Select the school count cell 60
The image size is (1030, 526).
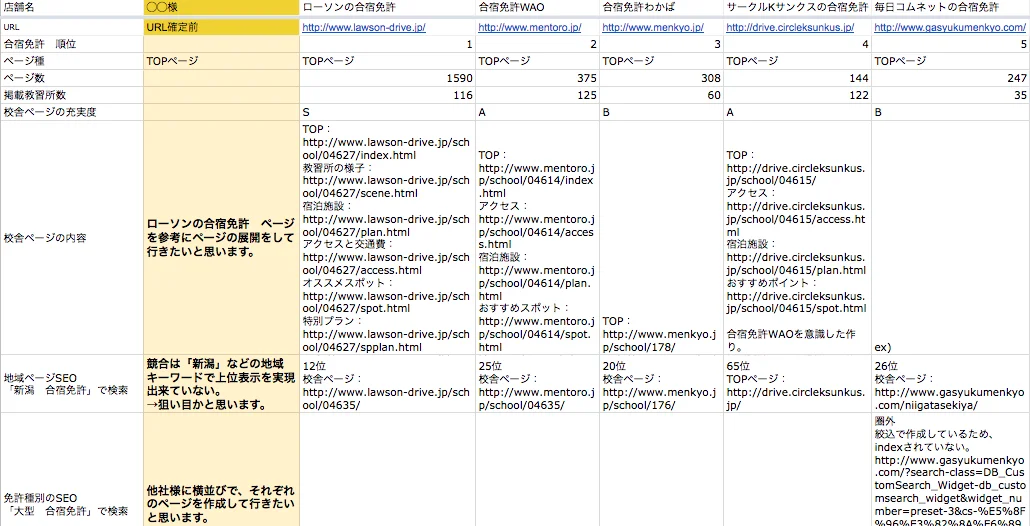661,95
